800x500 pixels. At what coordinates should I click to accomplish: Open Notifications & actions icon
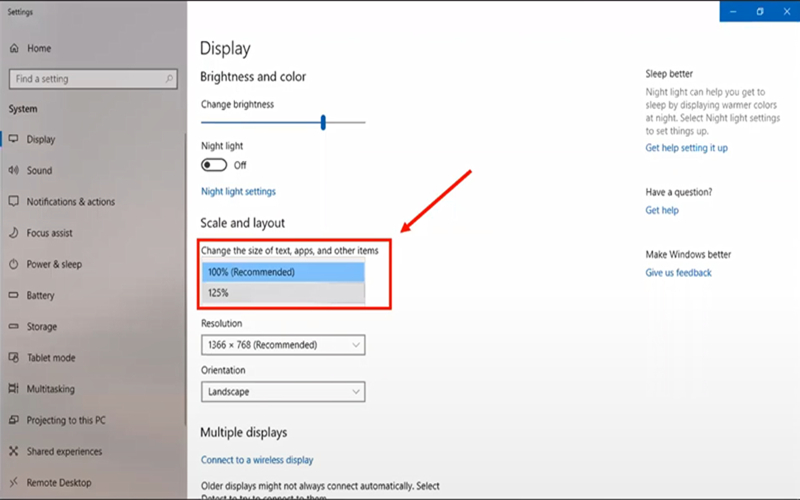(14, 202)
